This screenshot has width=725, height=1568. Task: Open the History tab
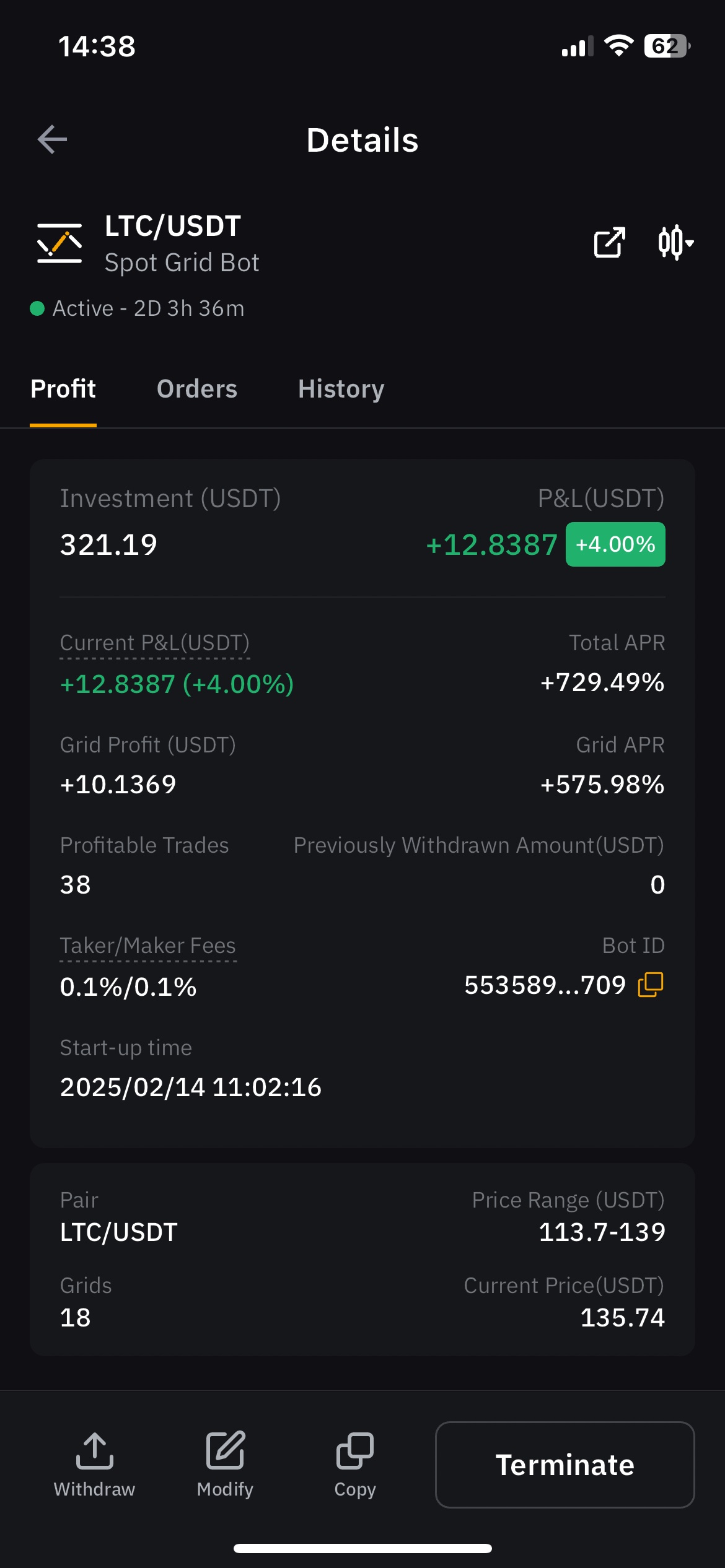pos(341,389)
